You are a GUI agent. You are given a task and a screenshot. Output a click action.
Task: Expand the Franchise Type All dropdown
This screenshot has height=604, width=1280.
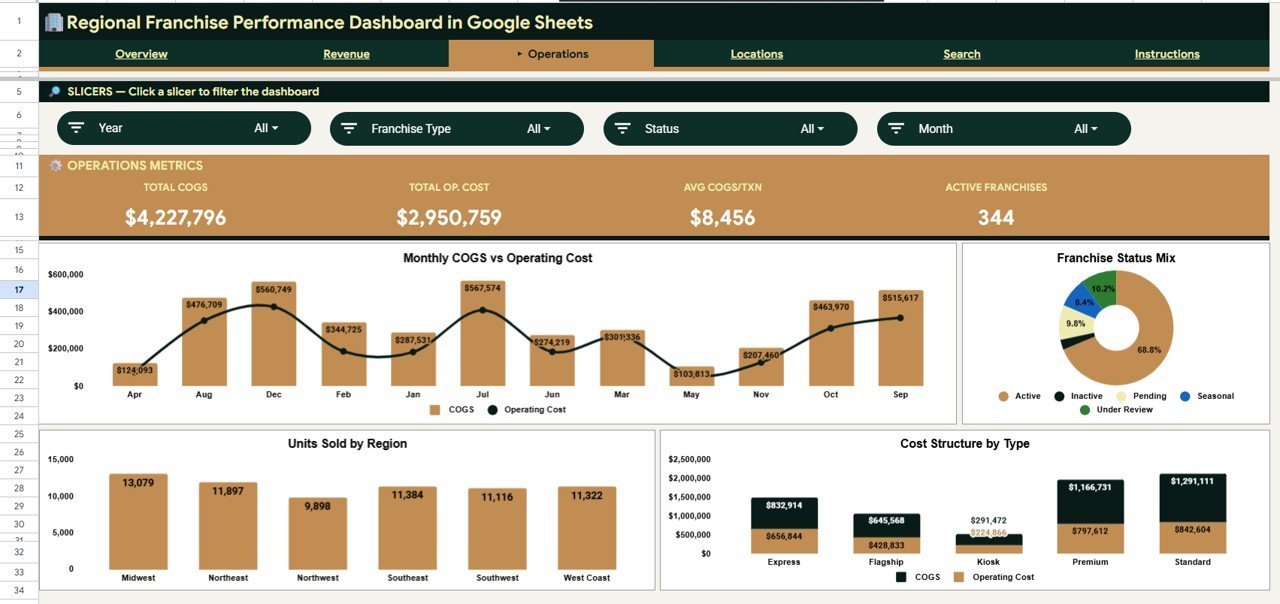pos(540,128)
